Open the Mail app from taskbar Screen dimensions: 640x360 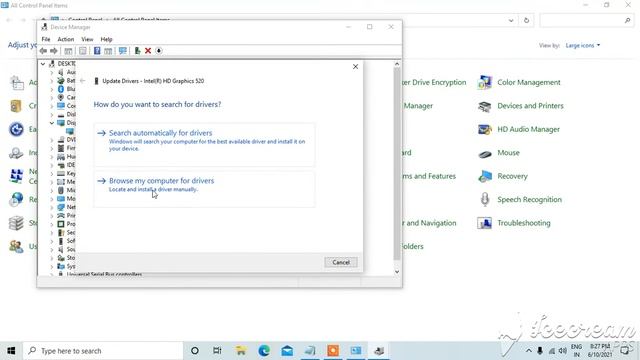click(287, 351)
